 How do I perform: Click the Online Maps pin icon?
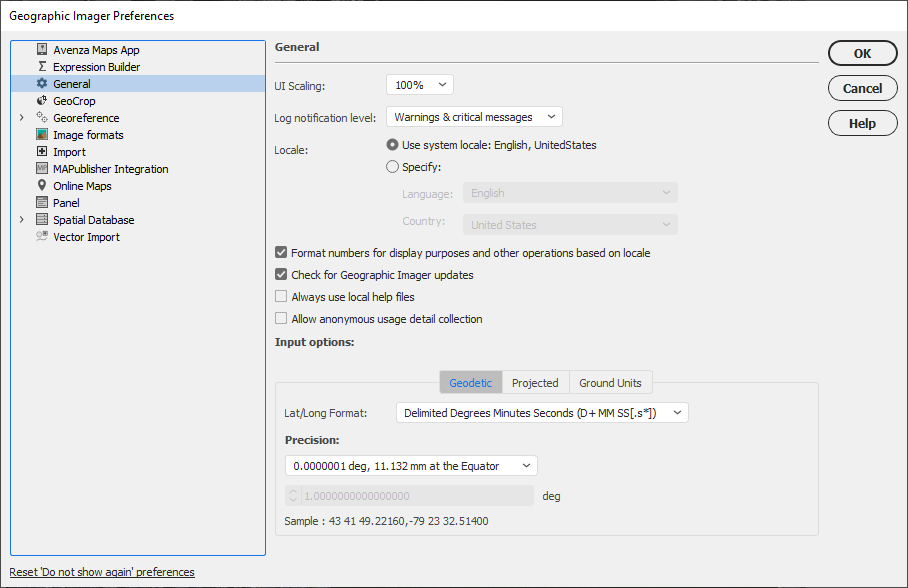(42, 185)
